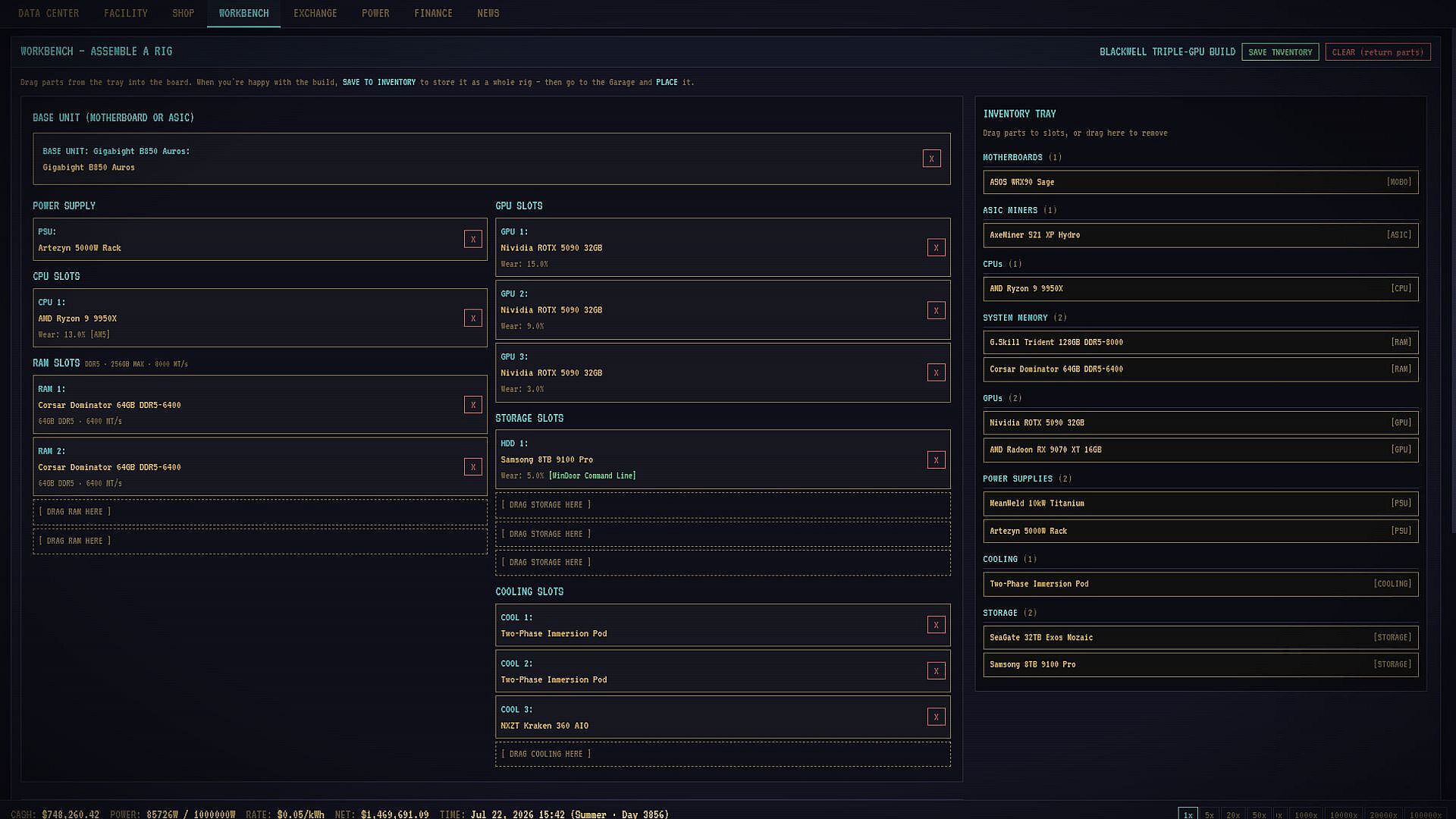Click the NET value in the status bar
Viewport: 1456px width, 819px height.
point(394,814)
